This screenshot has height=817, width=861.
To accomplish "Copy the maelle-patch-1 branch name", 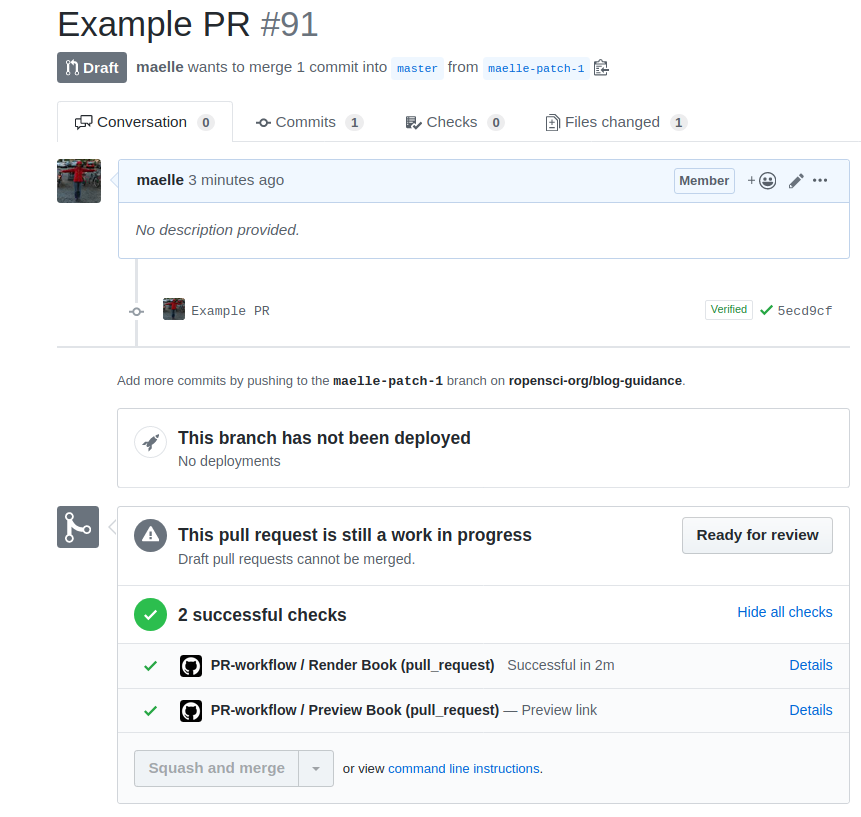I will pos(601,67).
